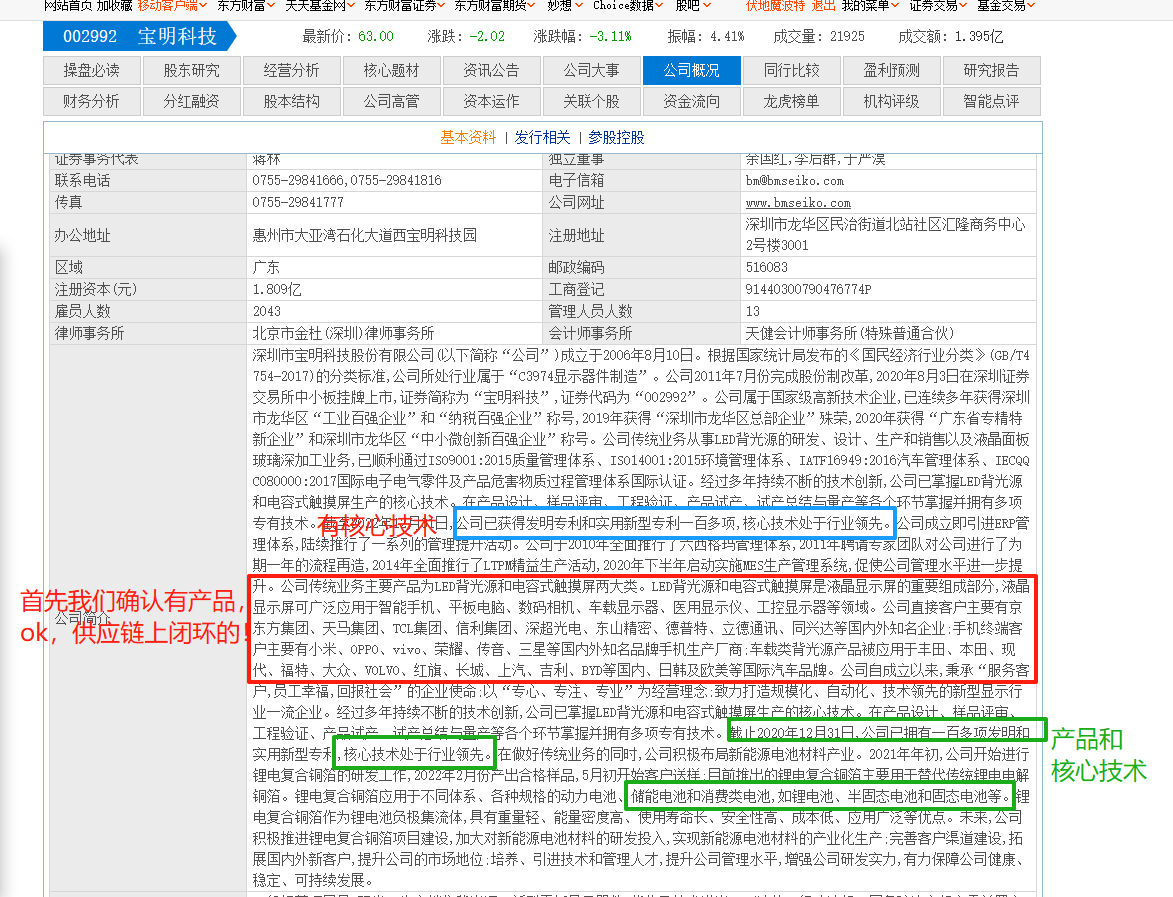Expand the 东方财富 menu in top bar
Screen dimensions: 1173x897
[246, 6]
